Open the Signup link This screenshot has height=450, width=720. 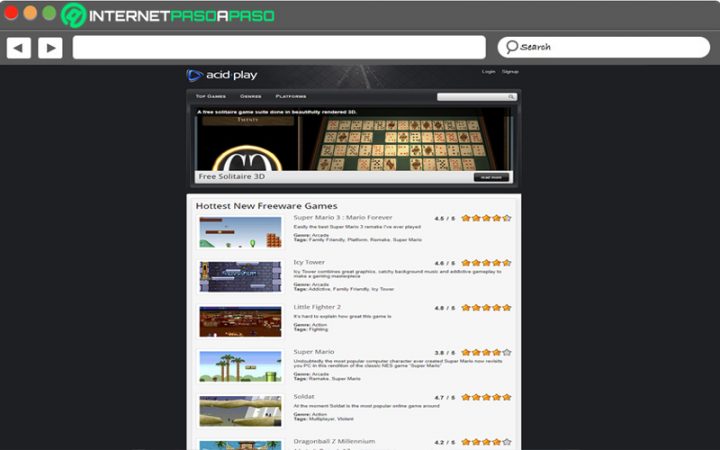coord(510,72)
